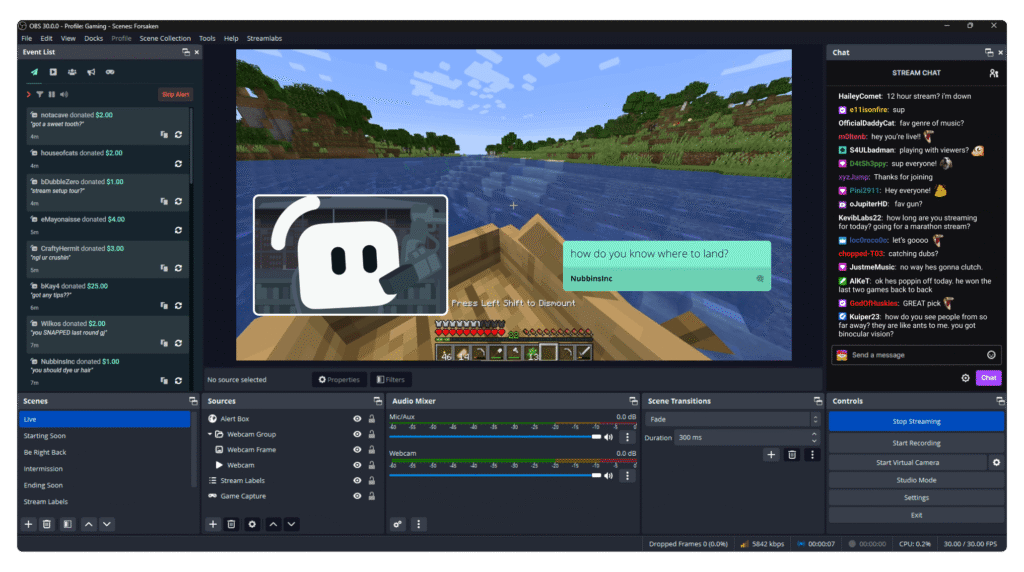Viewport: 1024px width, 572px height.
Task: Hide the Game Capture source
Action: [357, 496]
